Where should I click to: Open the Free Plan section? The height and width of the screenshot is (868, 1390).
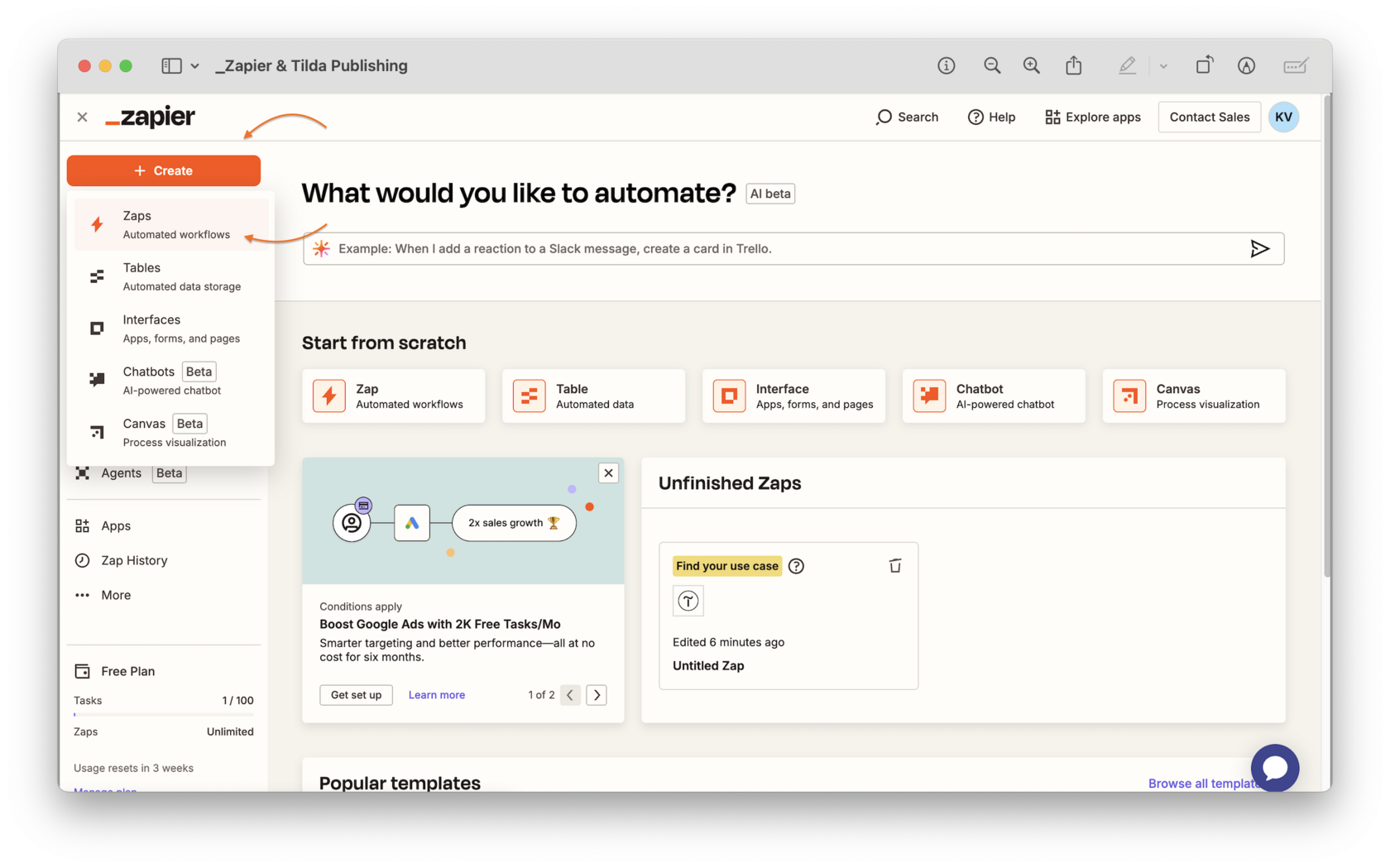[114, 671]
